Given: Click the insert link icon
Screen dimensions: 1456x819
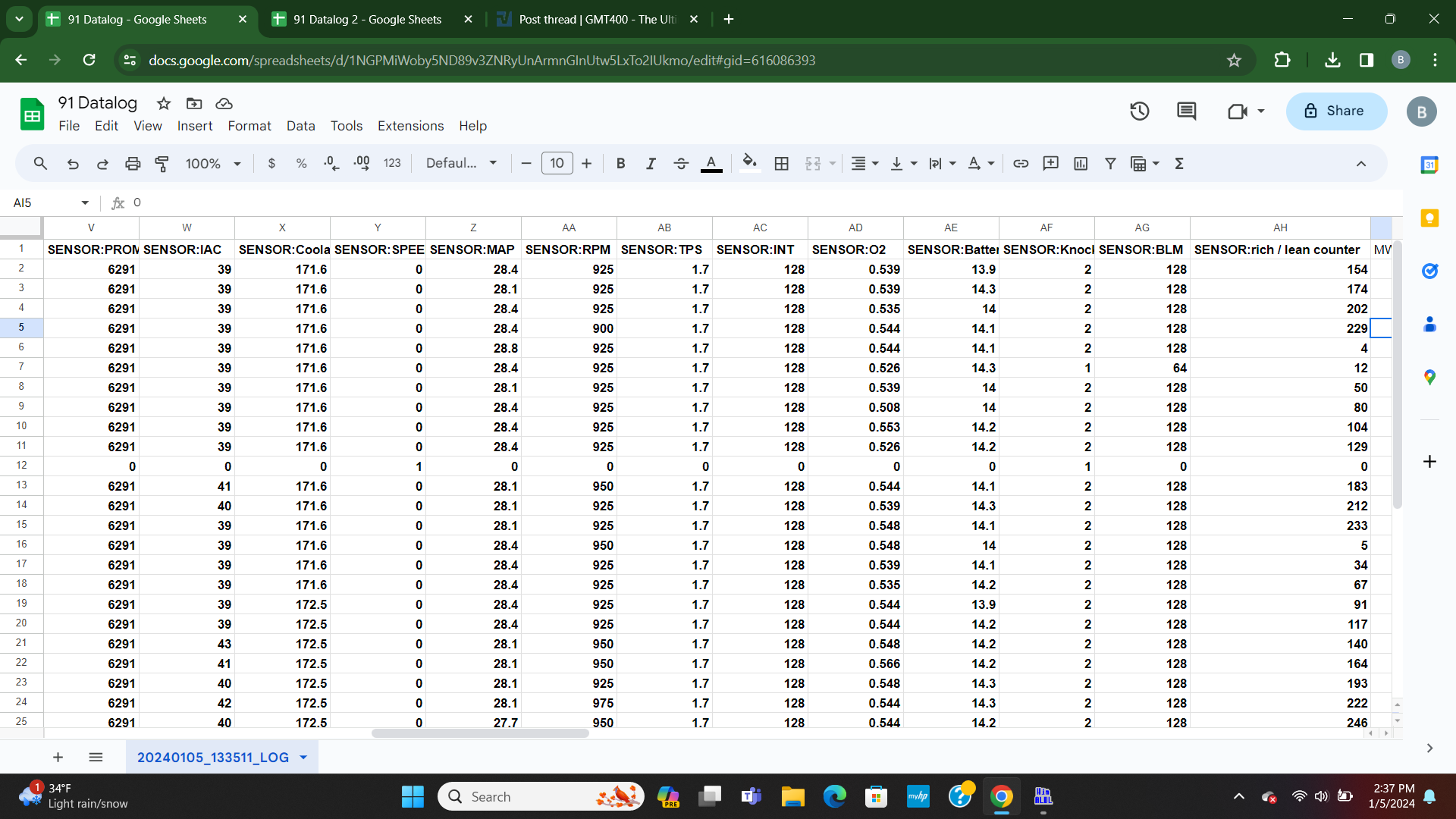Looking at the screenshot, I should click(1021, 164).
